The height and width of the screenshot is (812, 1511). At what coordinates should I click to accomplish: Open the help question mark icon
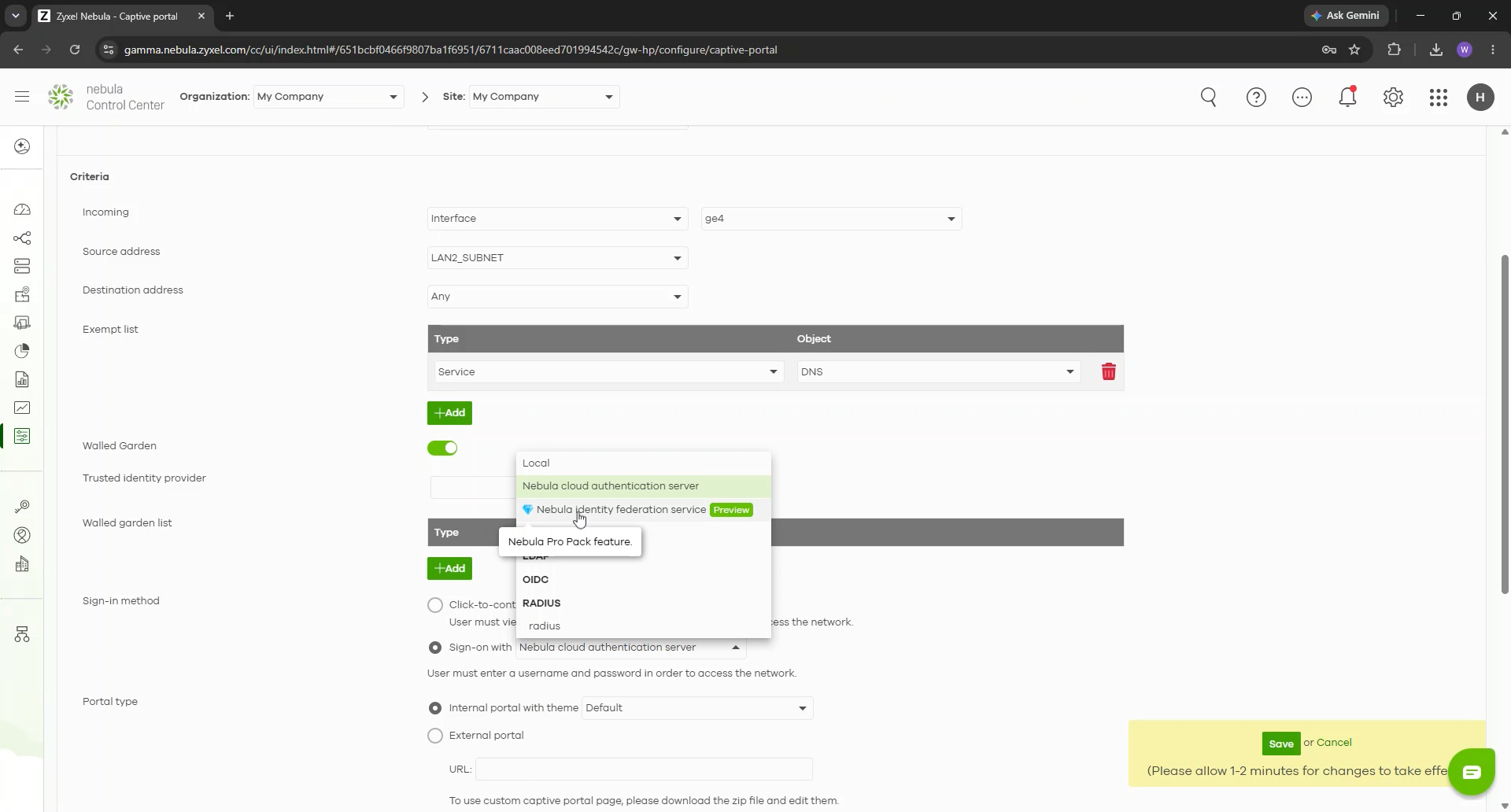(1256, 97)
